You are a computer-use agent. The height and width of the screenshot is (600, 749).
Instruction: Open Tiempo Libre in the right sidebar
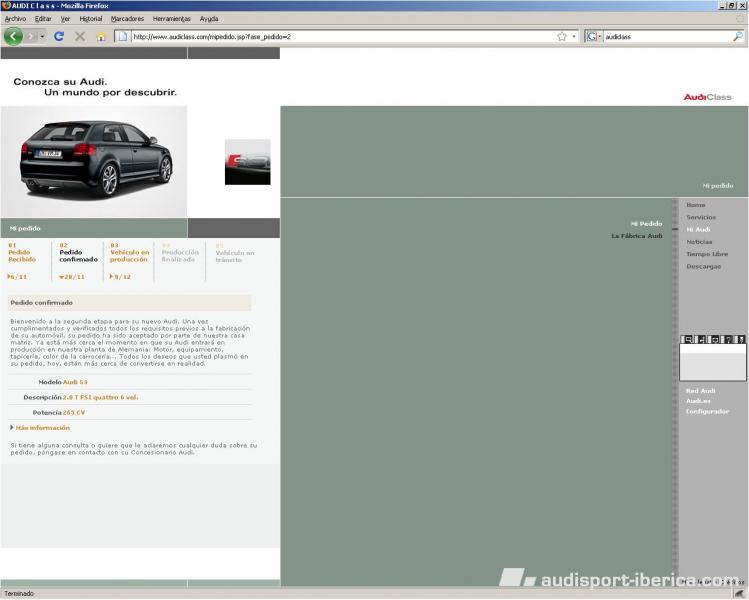tap(707, 254)
